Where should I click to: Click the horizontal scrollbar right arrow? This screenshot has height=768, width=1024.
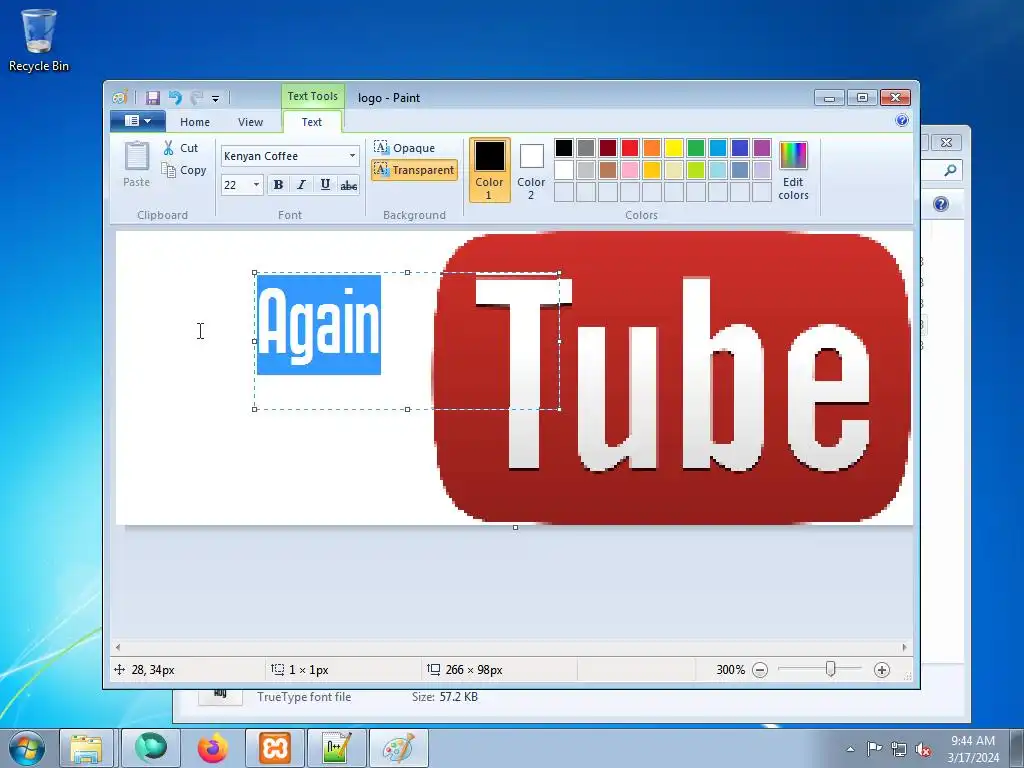tap(904, 647)
